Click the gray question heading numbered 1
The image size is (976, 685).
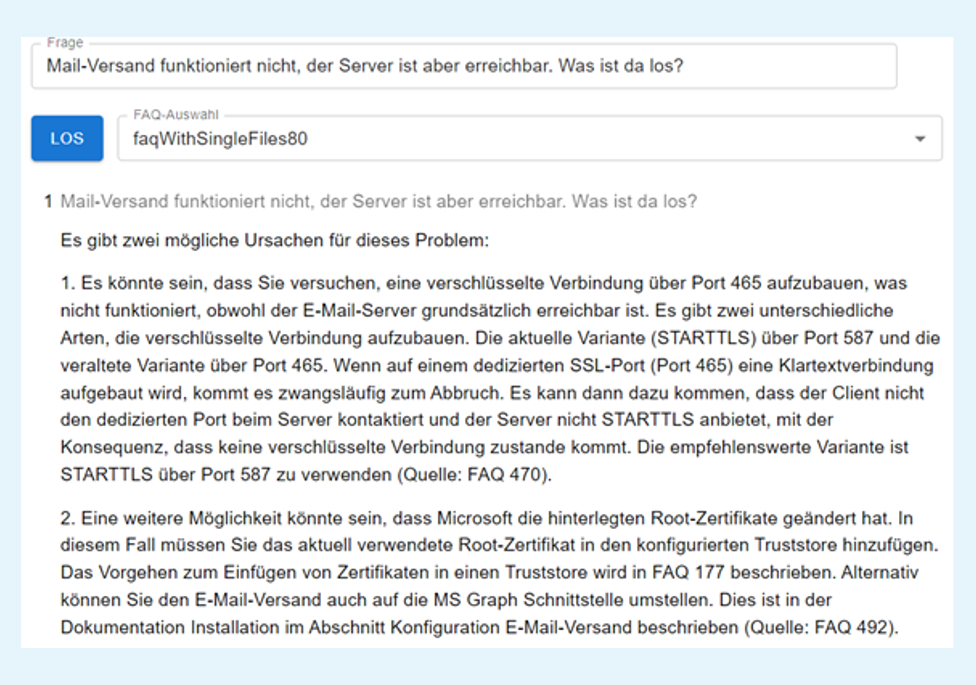pos(378,202)
